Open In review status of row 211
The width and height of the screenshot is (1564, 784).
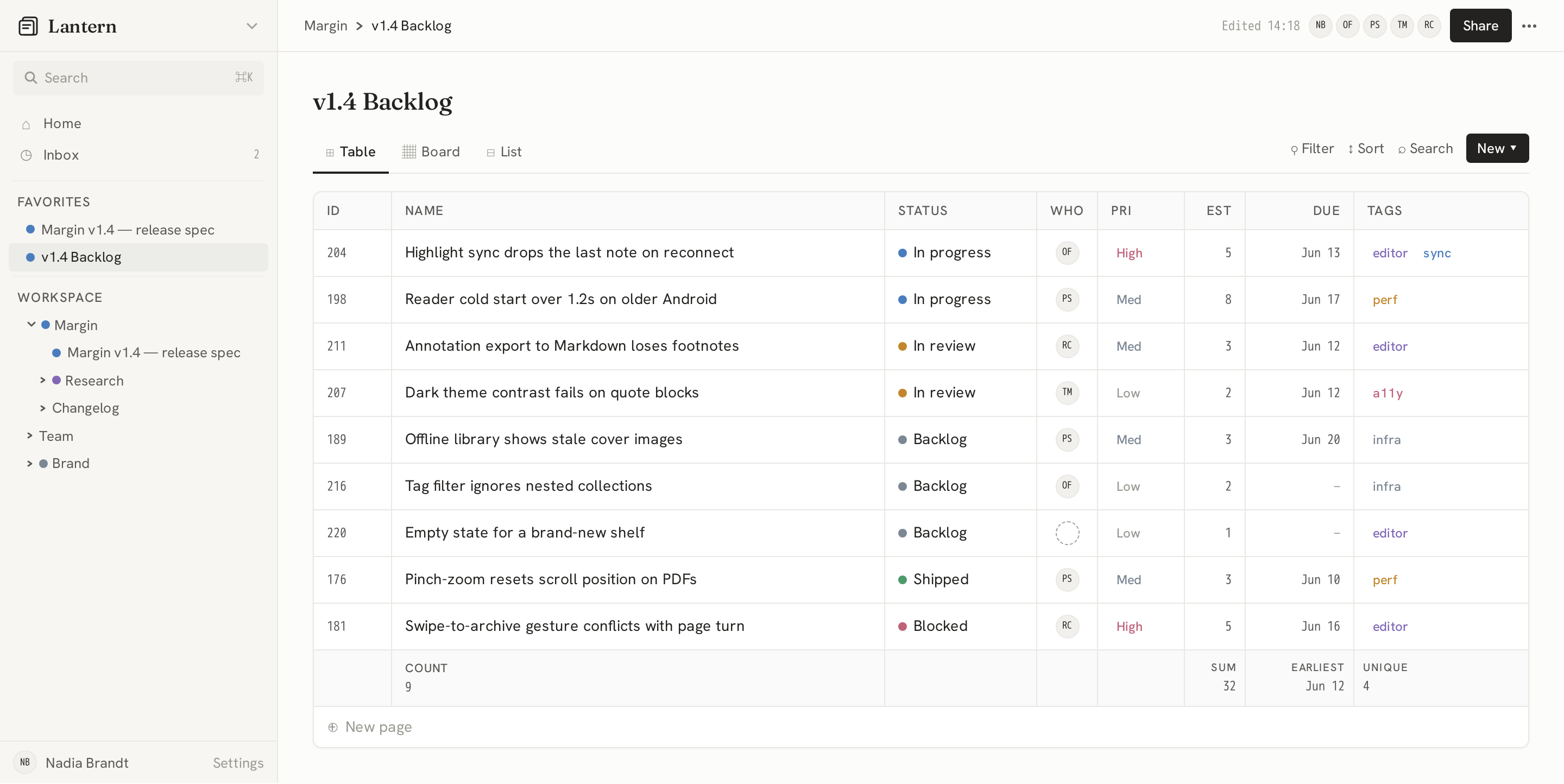coord(937,346)
